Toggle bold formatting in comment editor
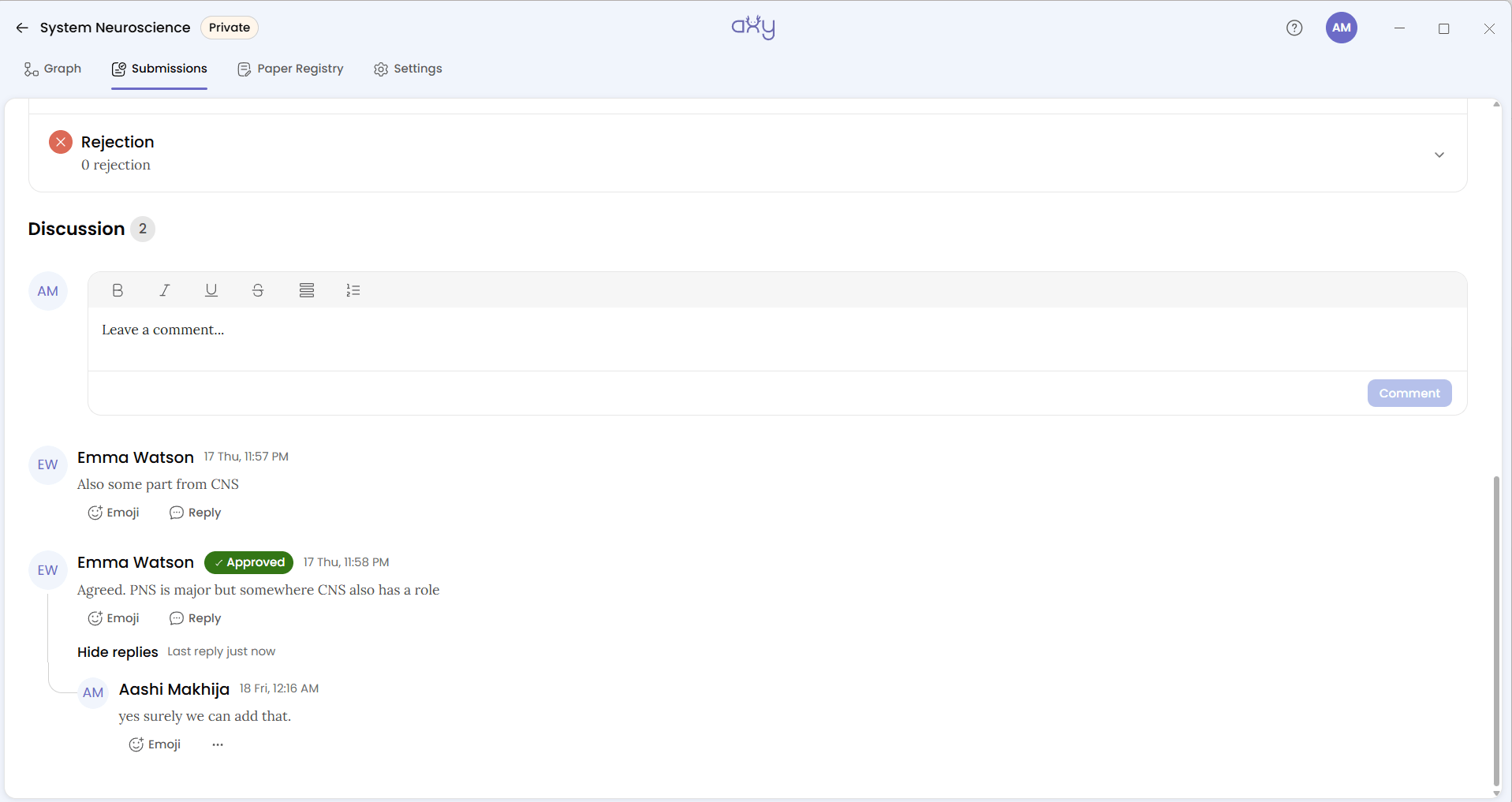1512x802 pixels. 118,290
